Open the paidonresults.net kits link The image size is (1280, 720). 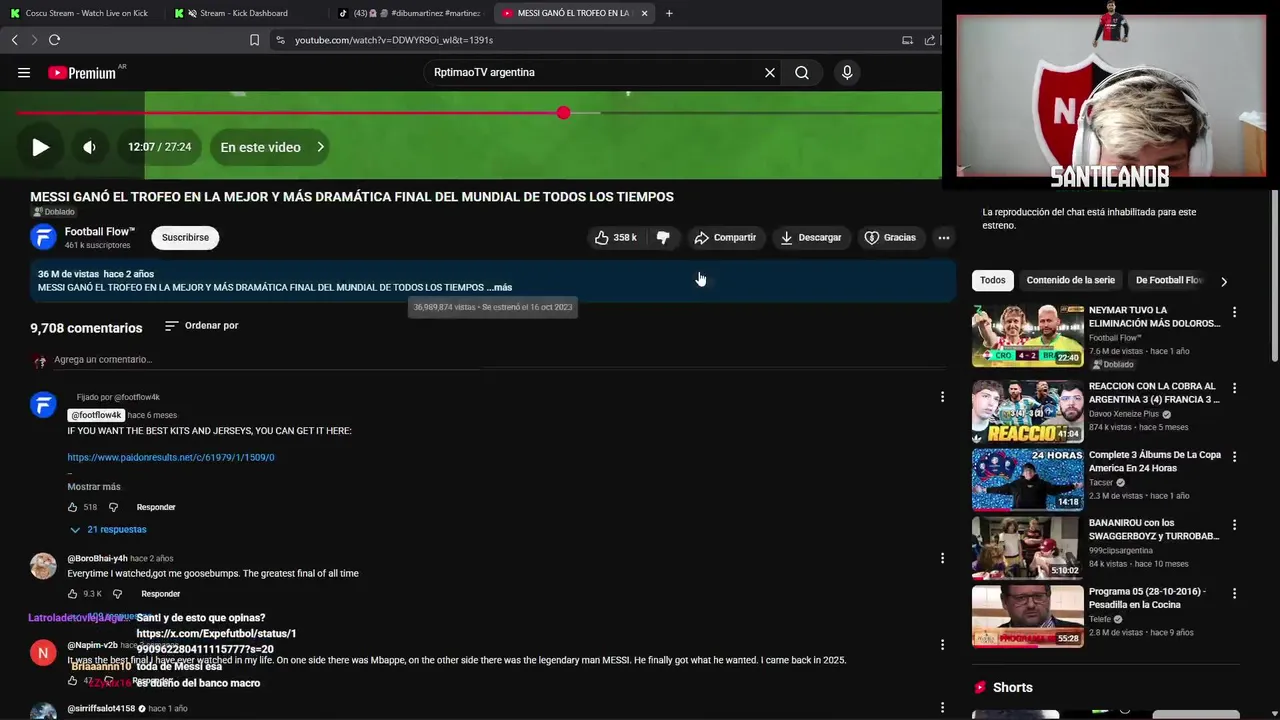coord(171,457)
